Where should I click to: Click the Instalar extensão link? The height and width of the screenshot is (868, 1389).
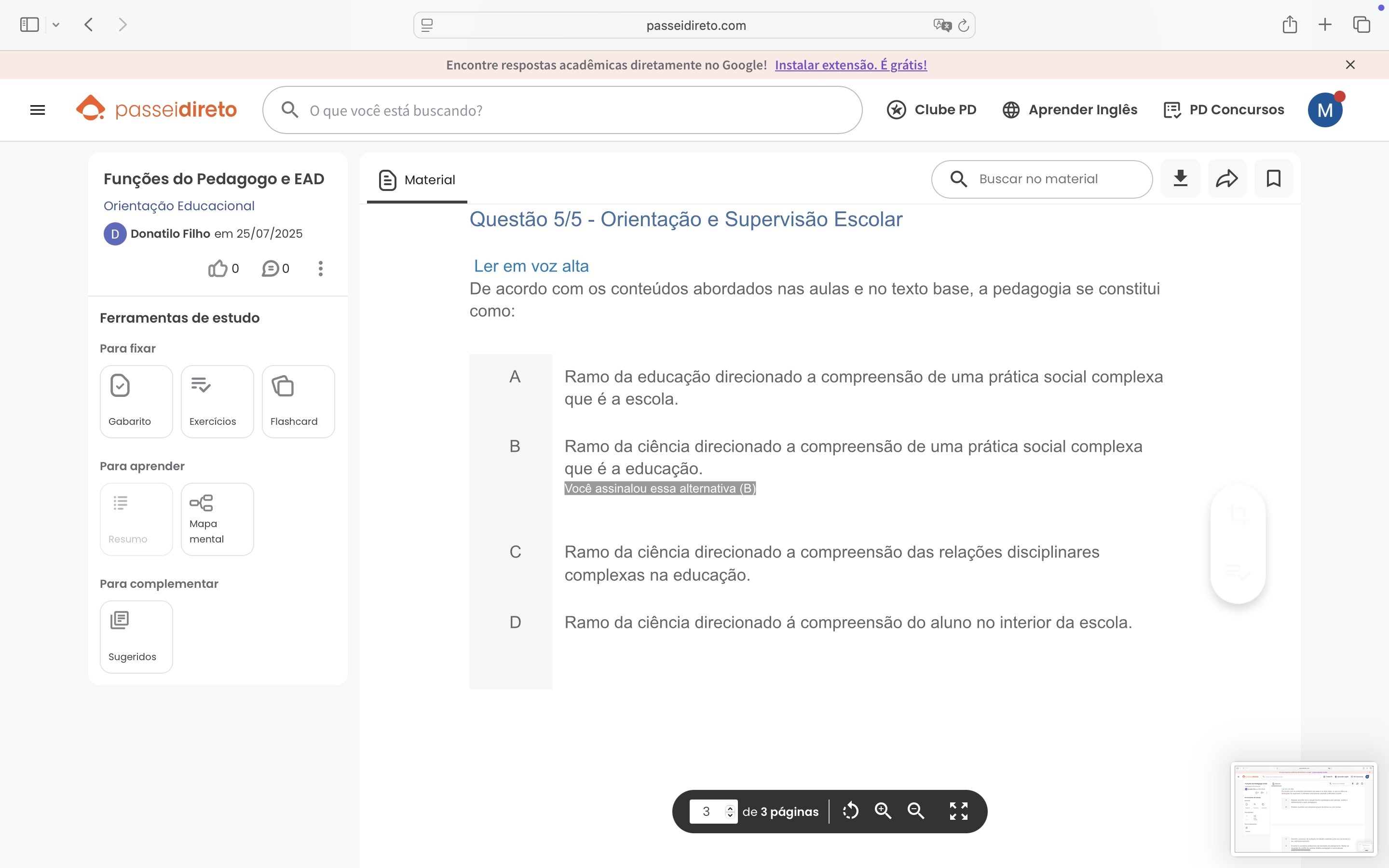pyautogui.click(x=851, y=65)
